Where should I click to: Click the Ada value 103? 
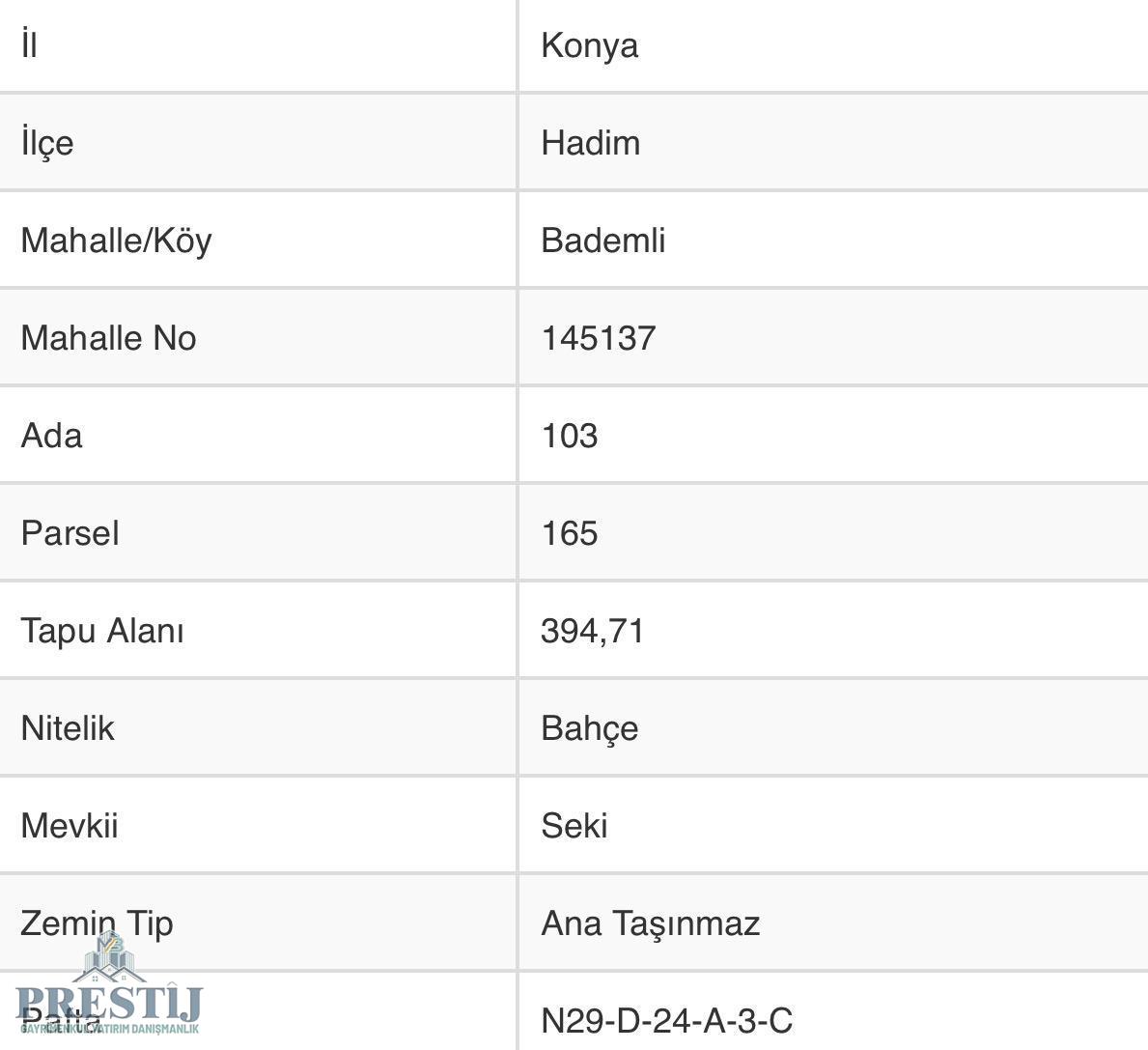click(569, 436)
